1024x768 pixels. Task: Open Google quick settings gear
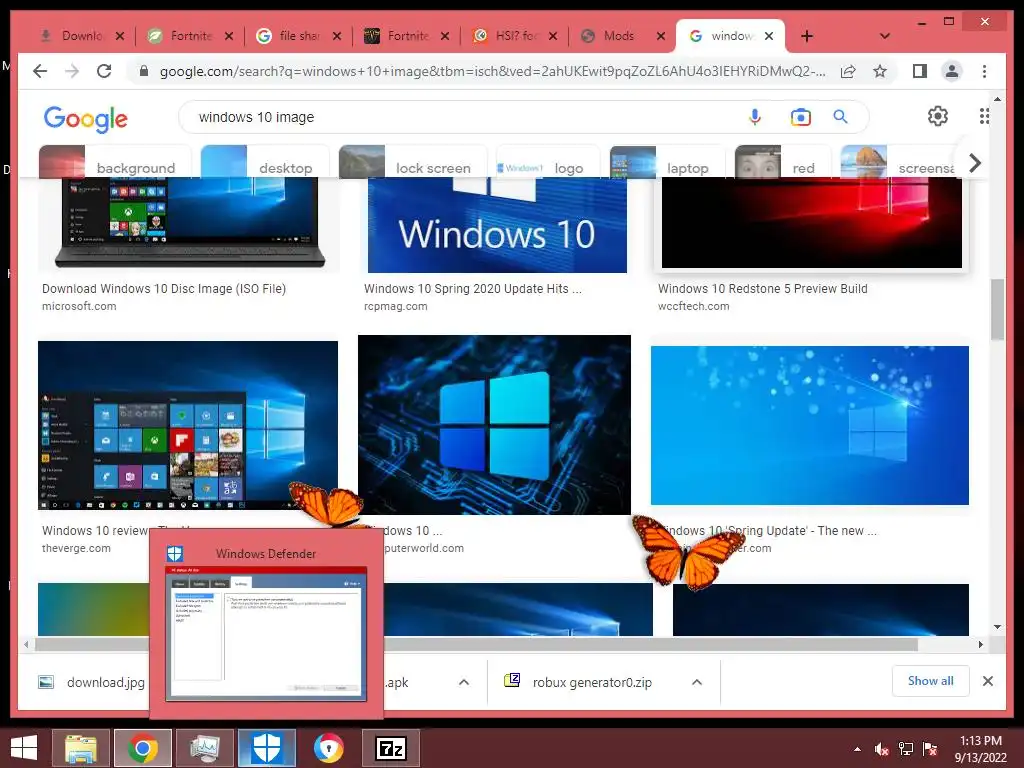pos(938,116)
